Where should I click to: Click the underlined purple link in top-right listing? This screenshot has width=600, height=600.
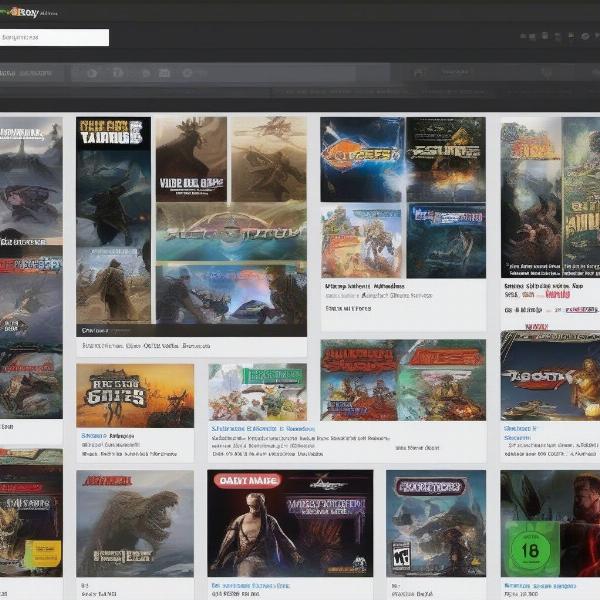(581, 309)
